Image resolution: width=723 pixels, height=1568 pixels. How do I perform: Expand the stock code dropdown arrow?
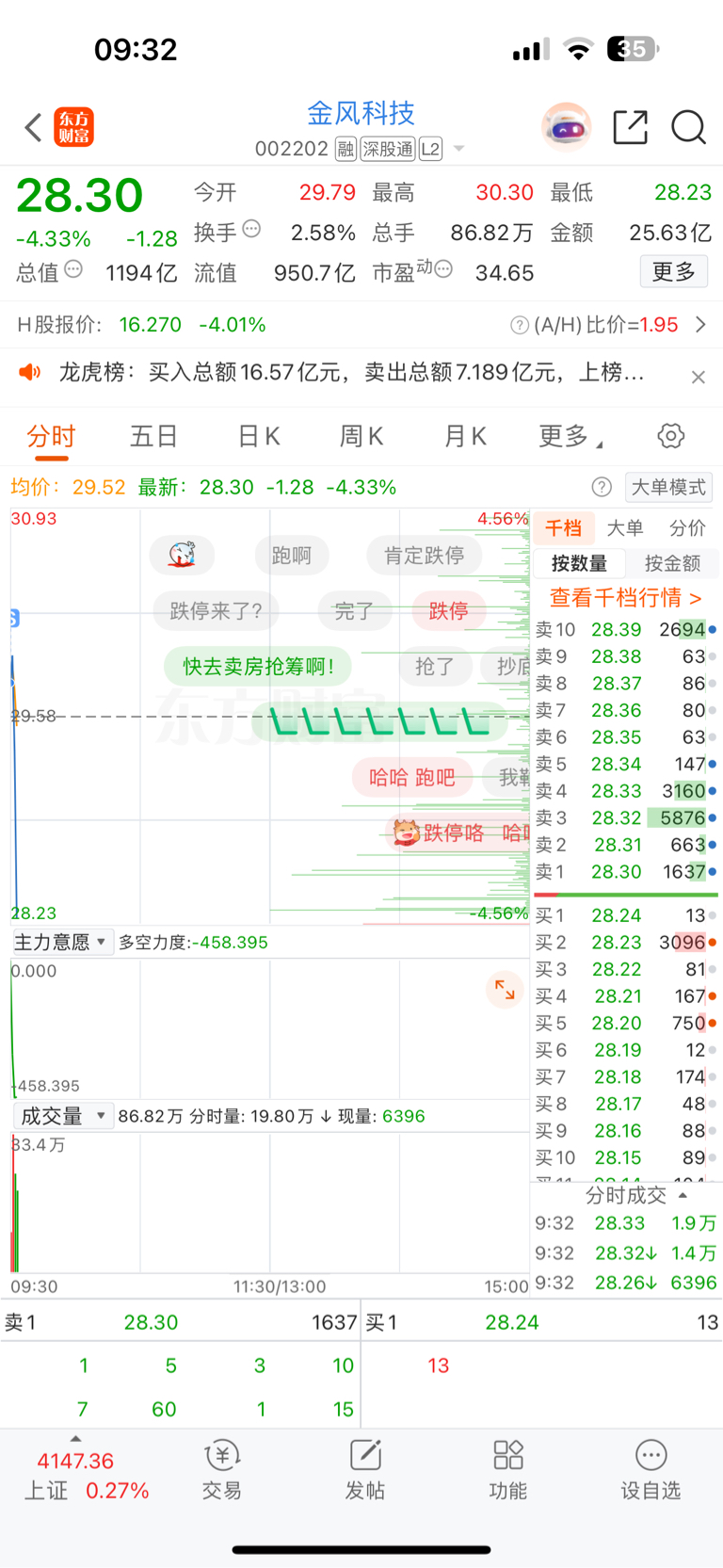(x=458, y=149)
